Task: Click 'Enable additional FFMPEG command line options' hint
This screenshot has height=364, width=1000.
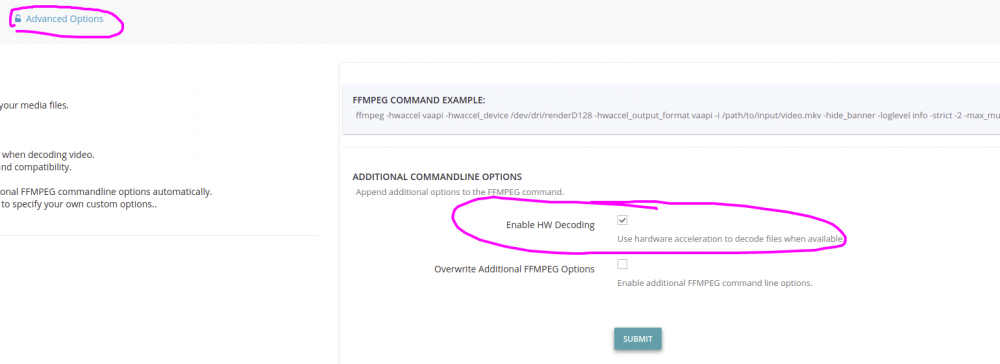Action: click(715, 283)
